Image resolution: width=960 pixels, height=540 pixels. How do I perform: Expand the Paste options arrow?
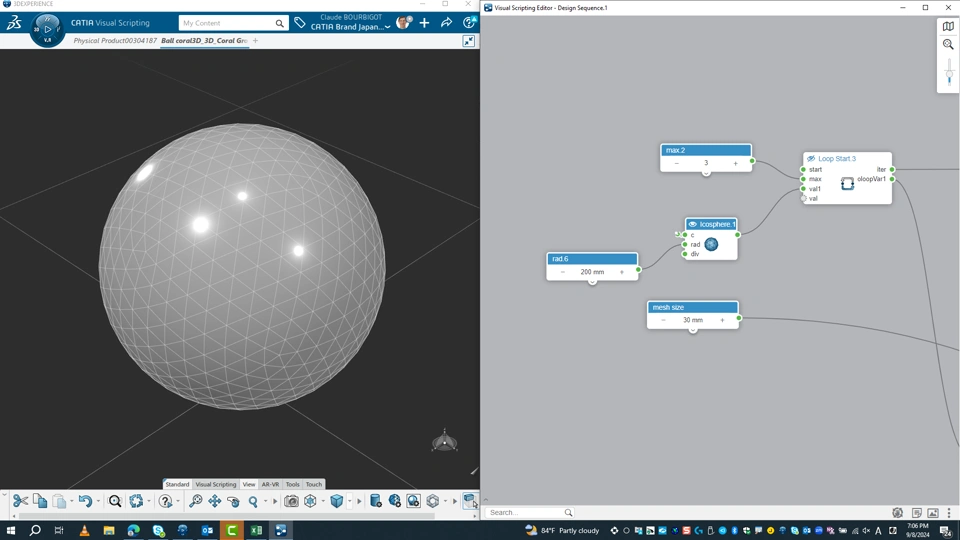point(72,501)
